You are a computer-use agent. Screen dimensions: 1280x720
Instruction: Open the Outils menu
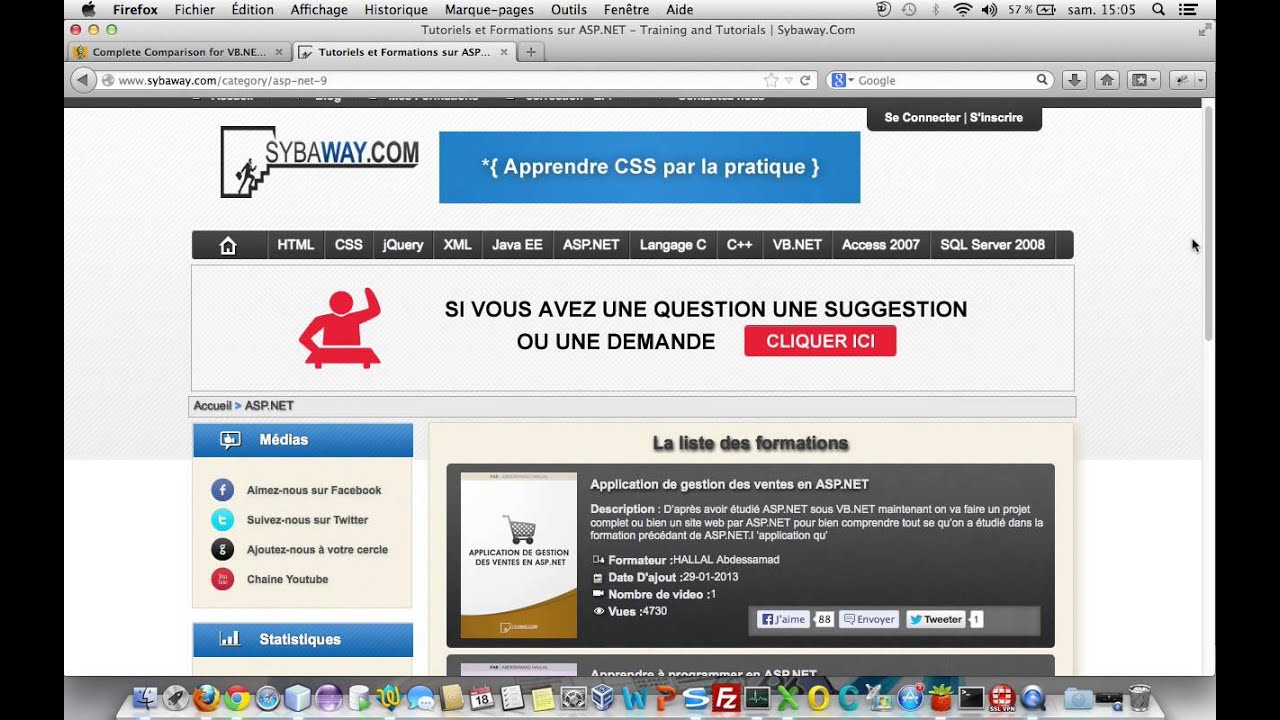569,9
